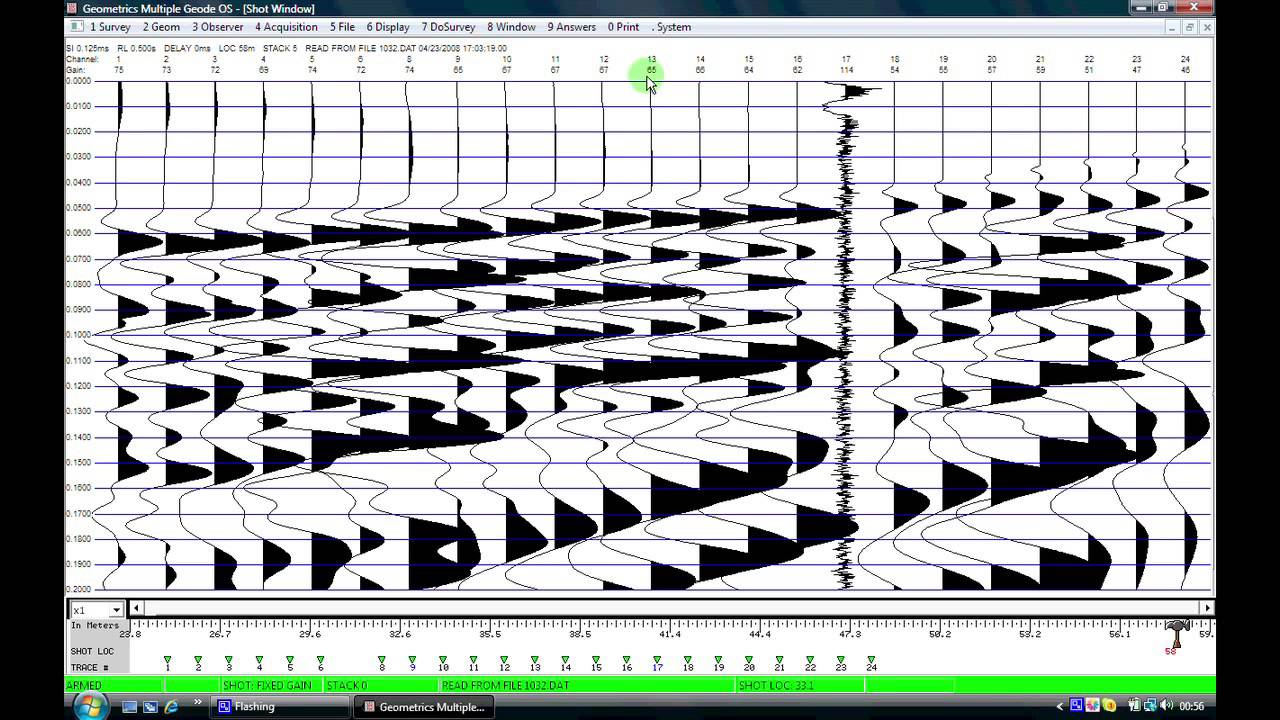The width and height of the screenshot is (1280, 720).
Task: Click channel 17 noisy trace in shot window
Action: point(846,335)
